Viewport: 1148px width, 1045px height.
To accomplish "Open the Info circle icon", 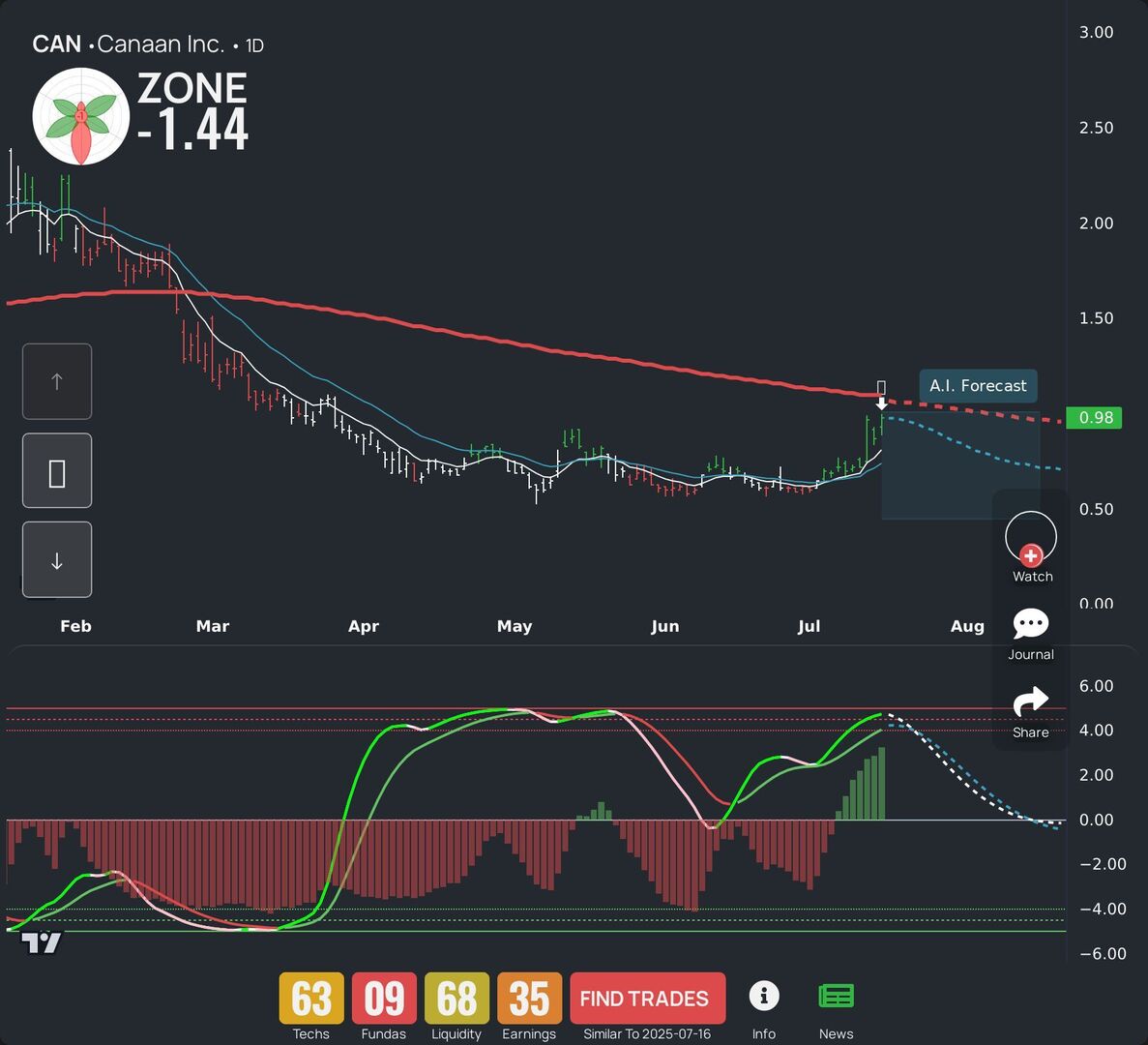I will 764,997.
